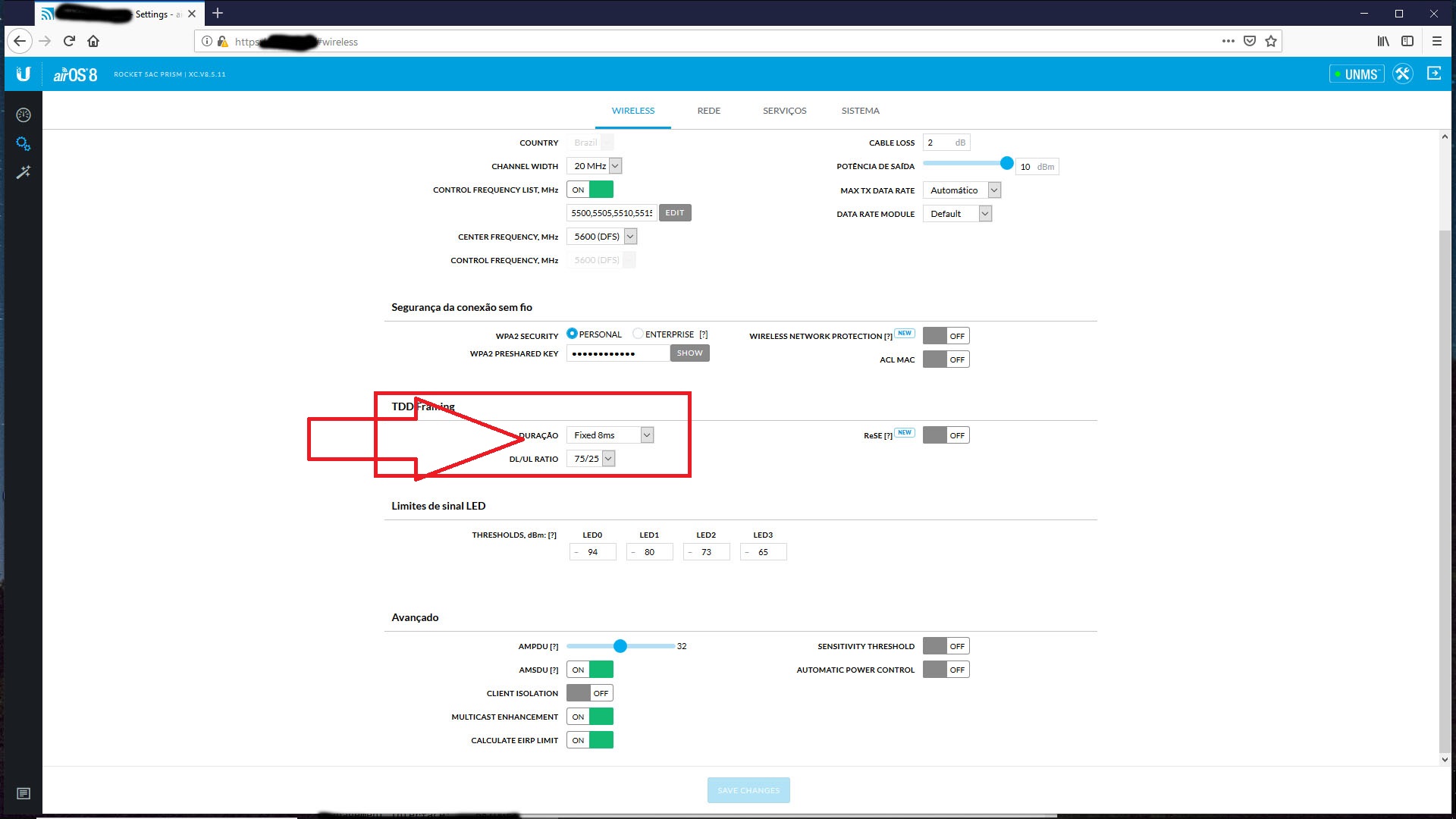Screen dimensions: 1456x819
Task: Select the Enterprise WPA2 security radio
Action: point(638,334)
